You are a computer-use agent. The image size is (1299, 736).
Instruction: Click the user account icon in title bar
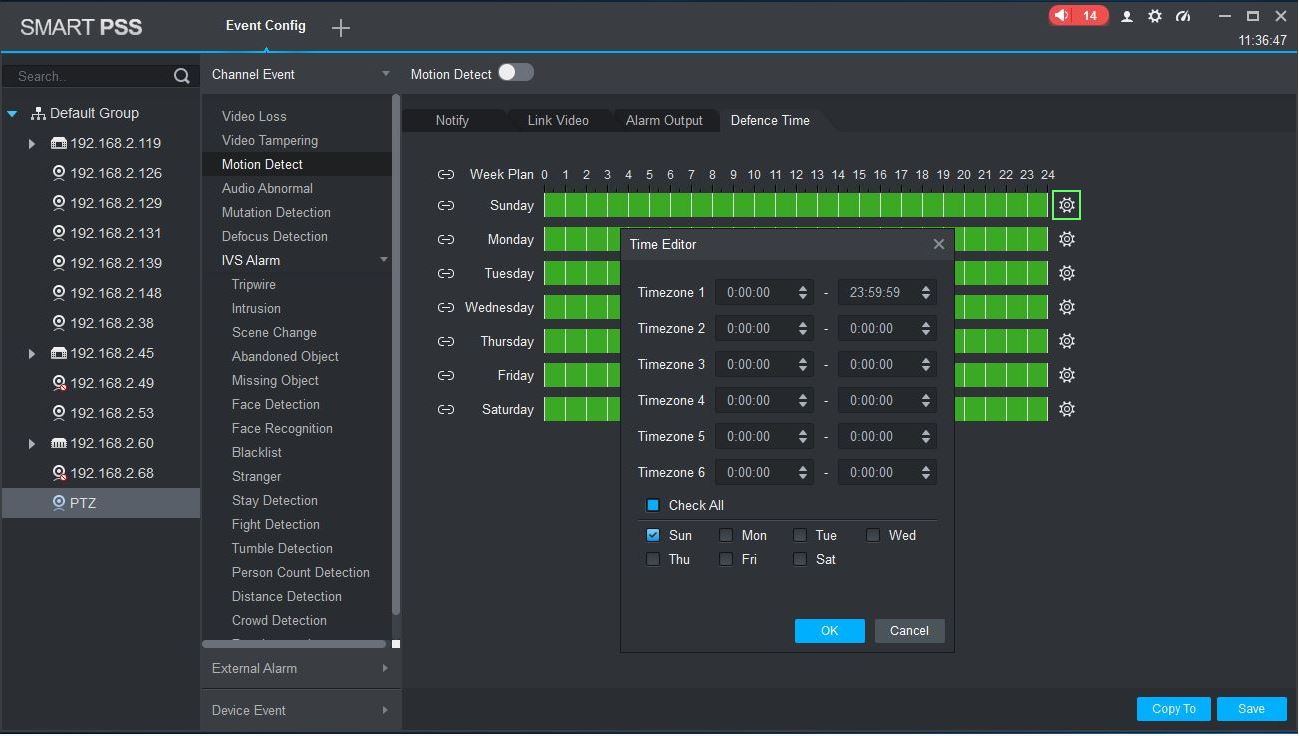click(1127, 16)
